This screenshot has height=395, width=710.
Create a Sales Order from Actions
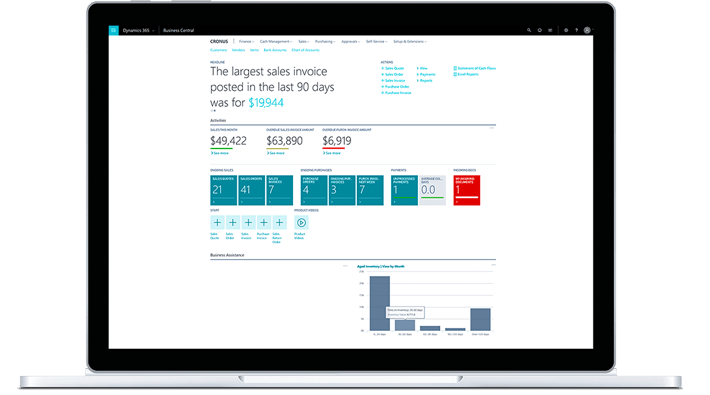tap(392, 74)
